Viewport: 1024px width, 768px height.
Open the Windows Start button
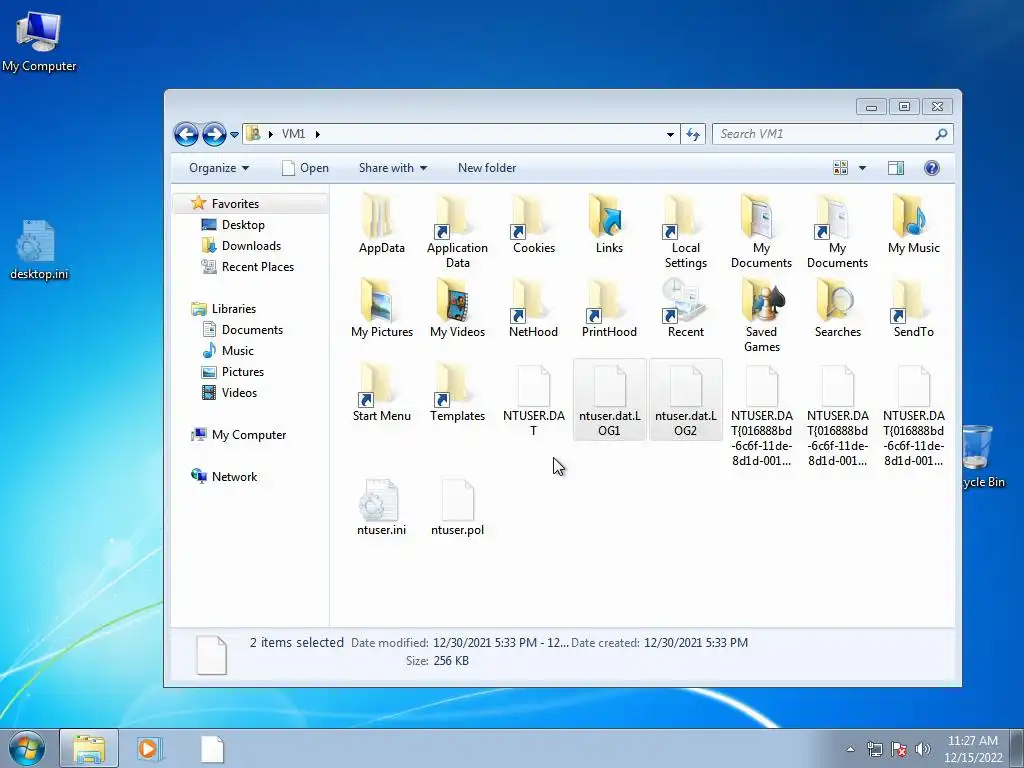(26, 748)
